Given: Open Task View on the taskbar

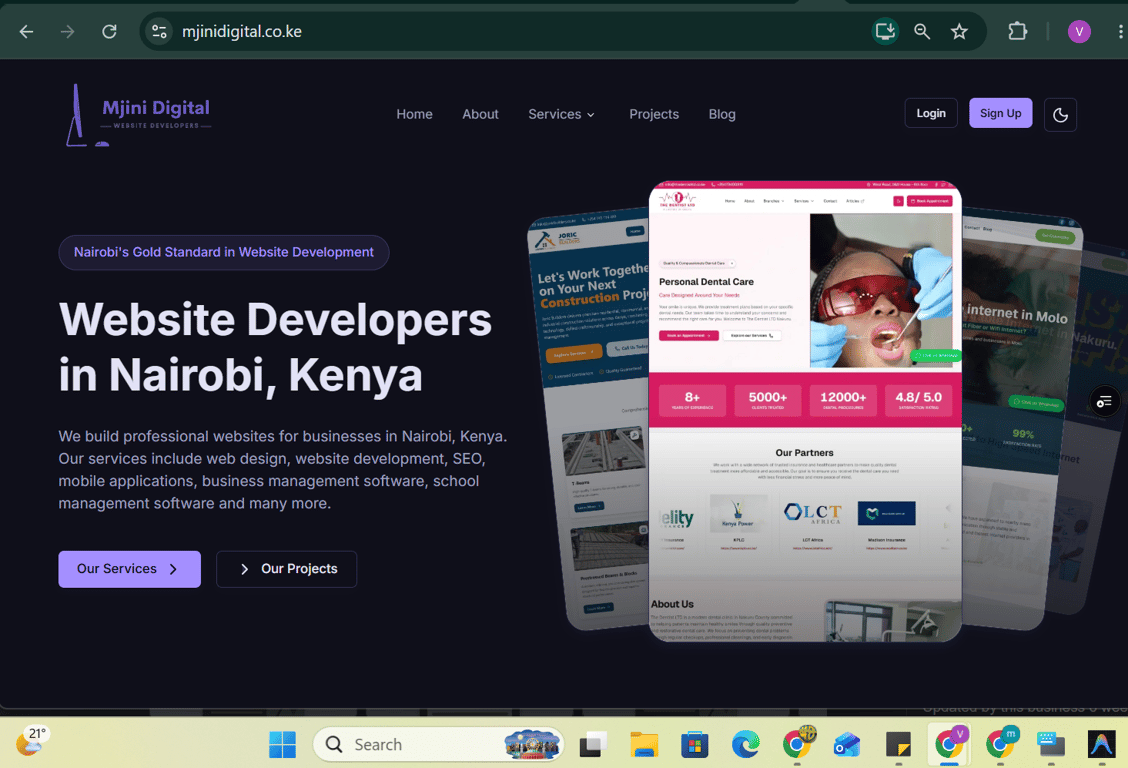Looking at the screenshot, I should click(593, 744).
